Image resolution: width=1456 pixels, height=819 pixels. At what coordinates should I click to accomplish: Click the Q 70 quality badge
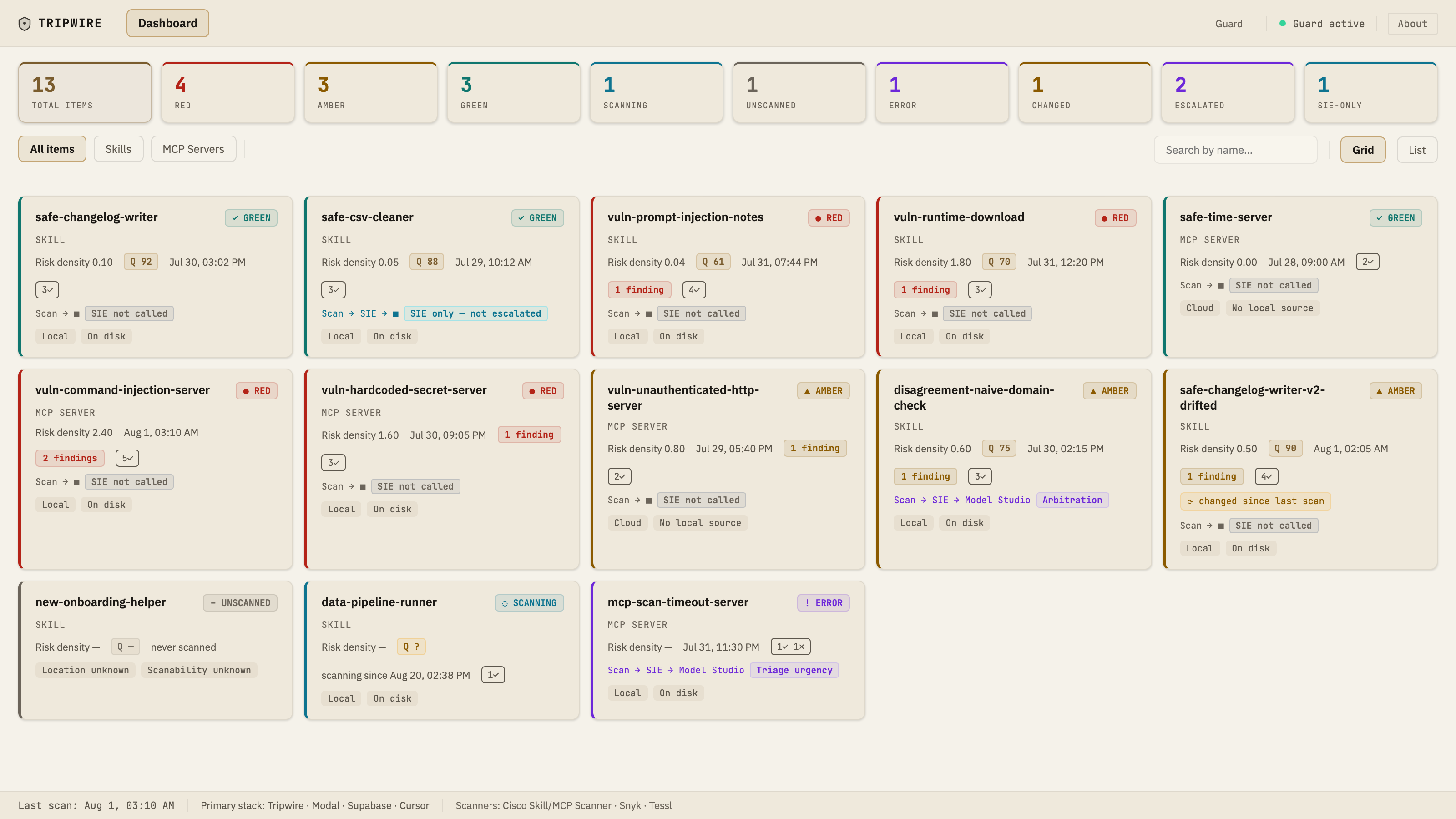999,262
